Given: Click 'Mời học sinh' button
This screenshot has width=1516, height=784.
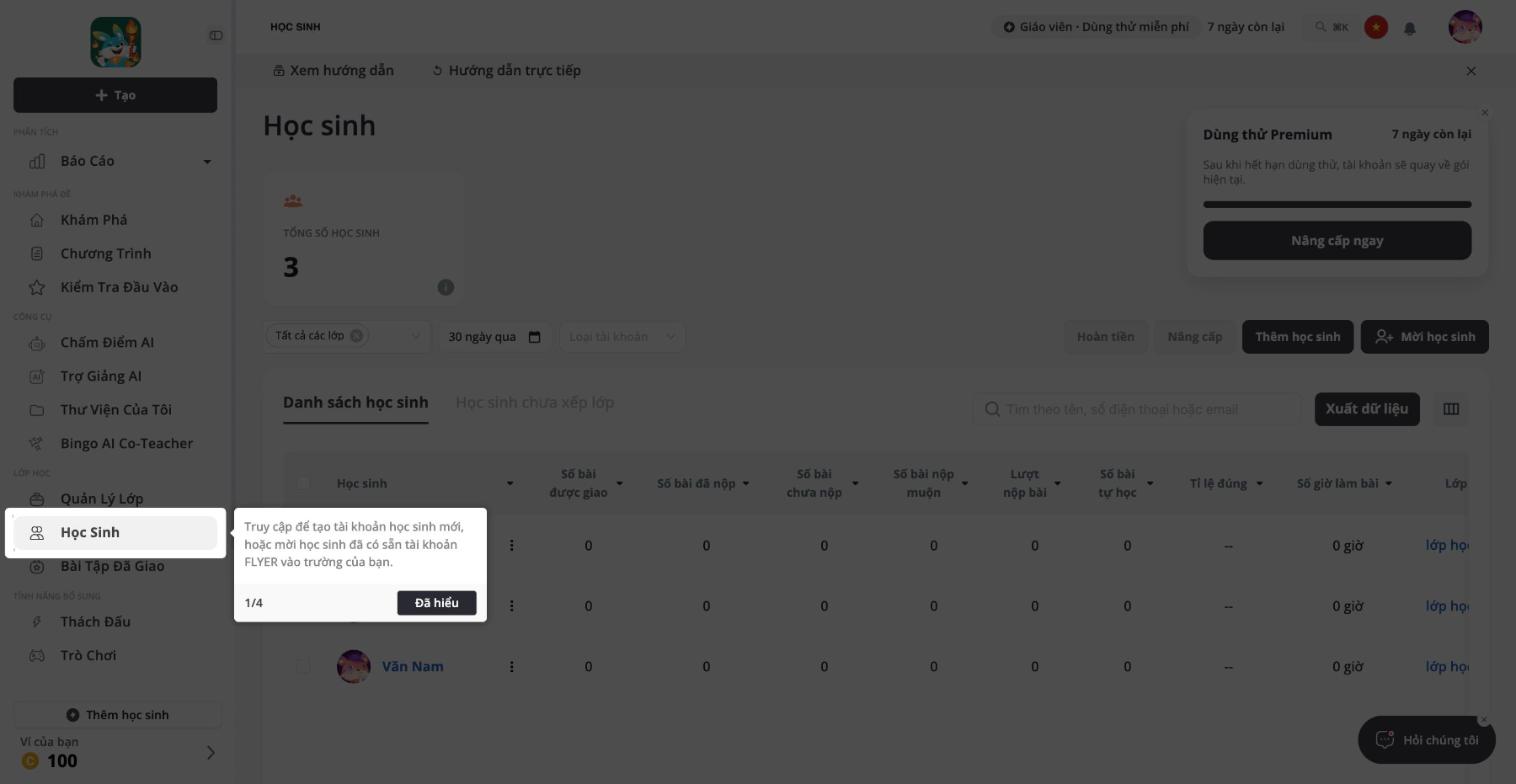Looking at the screenshot, I should click(1425, 337).
